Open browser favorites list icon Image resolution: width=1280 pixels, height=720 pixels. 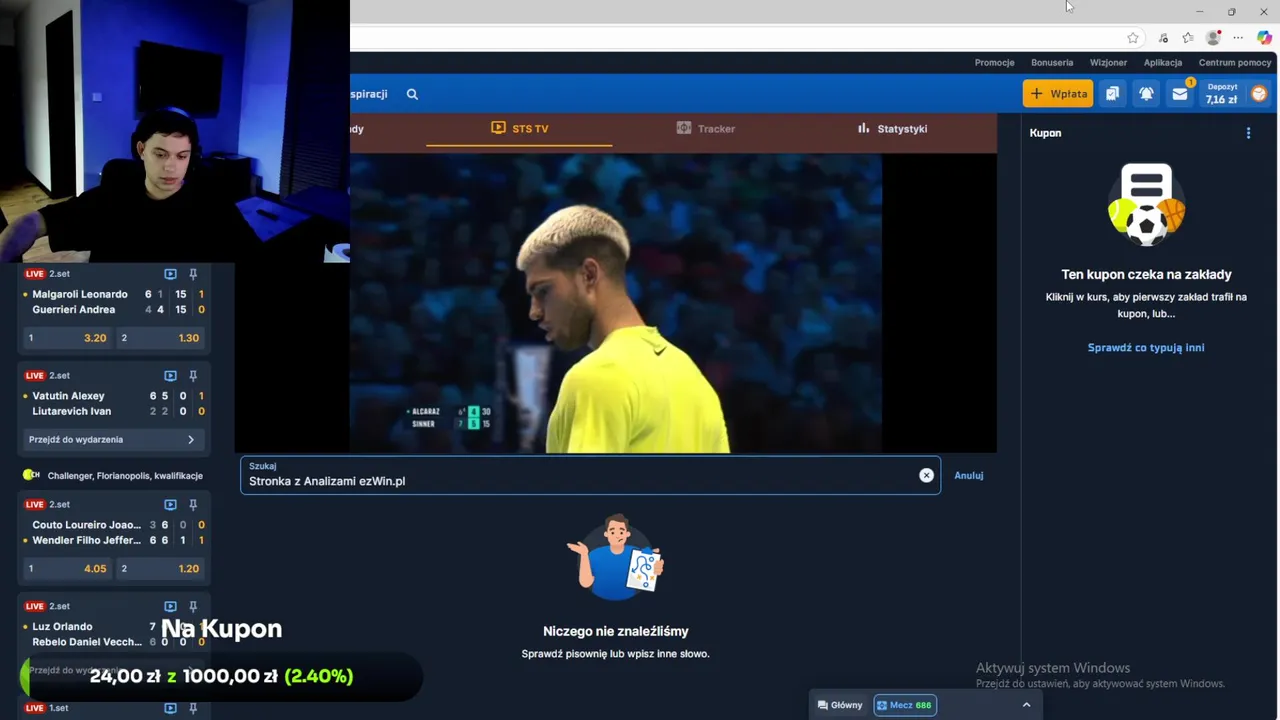(x=1188, y=38)
